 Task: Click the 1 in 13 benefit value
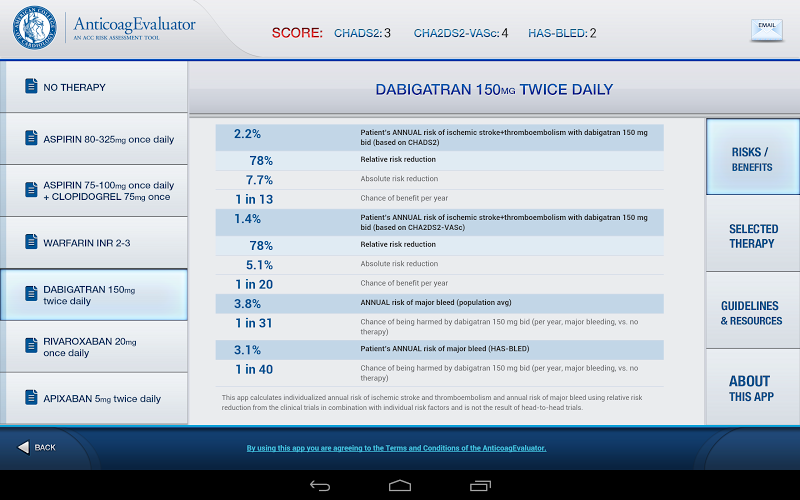254,199
